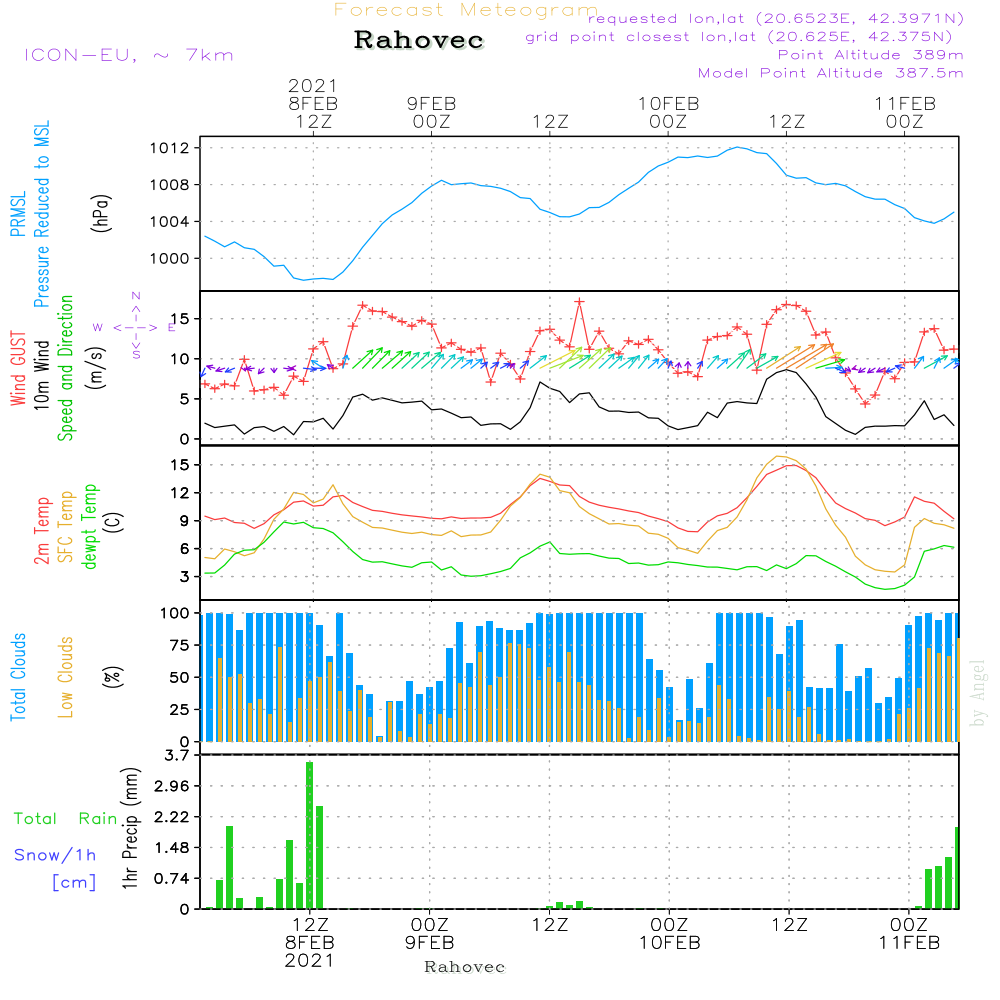This screenshot has width=1000, height=1000.
Task: Click the '12Z 8FEB 2021' bottom axis label
Action: coord(310,943)
